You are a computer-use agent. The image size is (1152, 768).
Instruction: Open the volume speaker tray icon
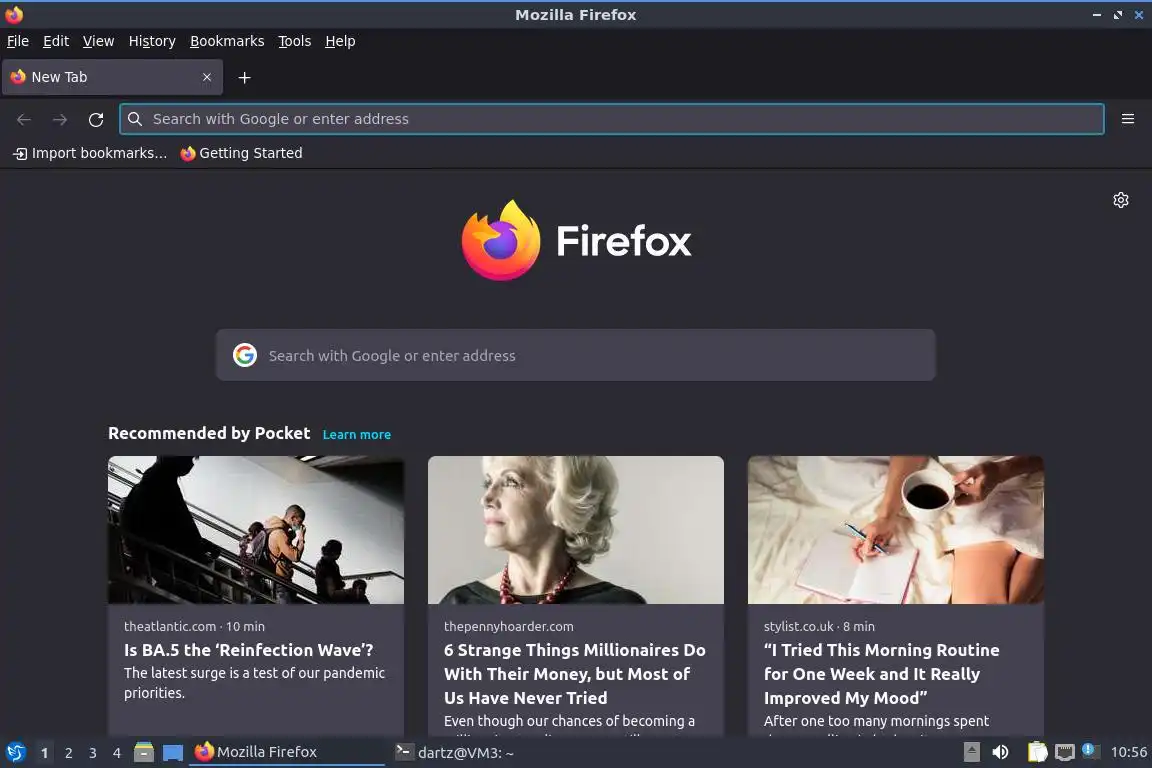coord(1000,752)
